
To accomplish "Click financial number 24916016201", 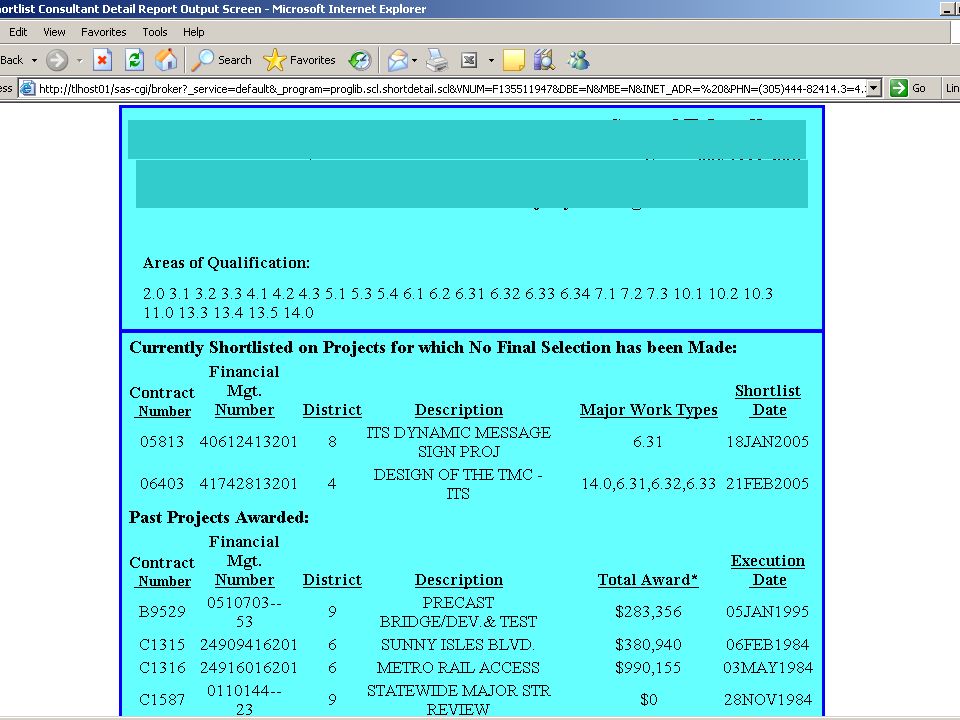I will [x=248, y=667].
